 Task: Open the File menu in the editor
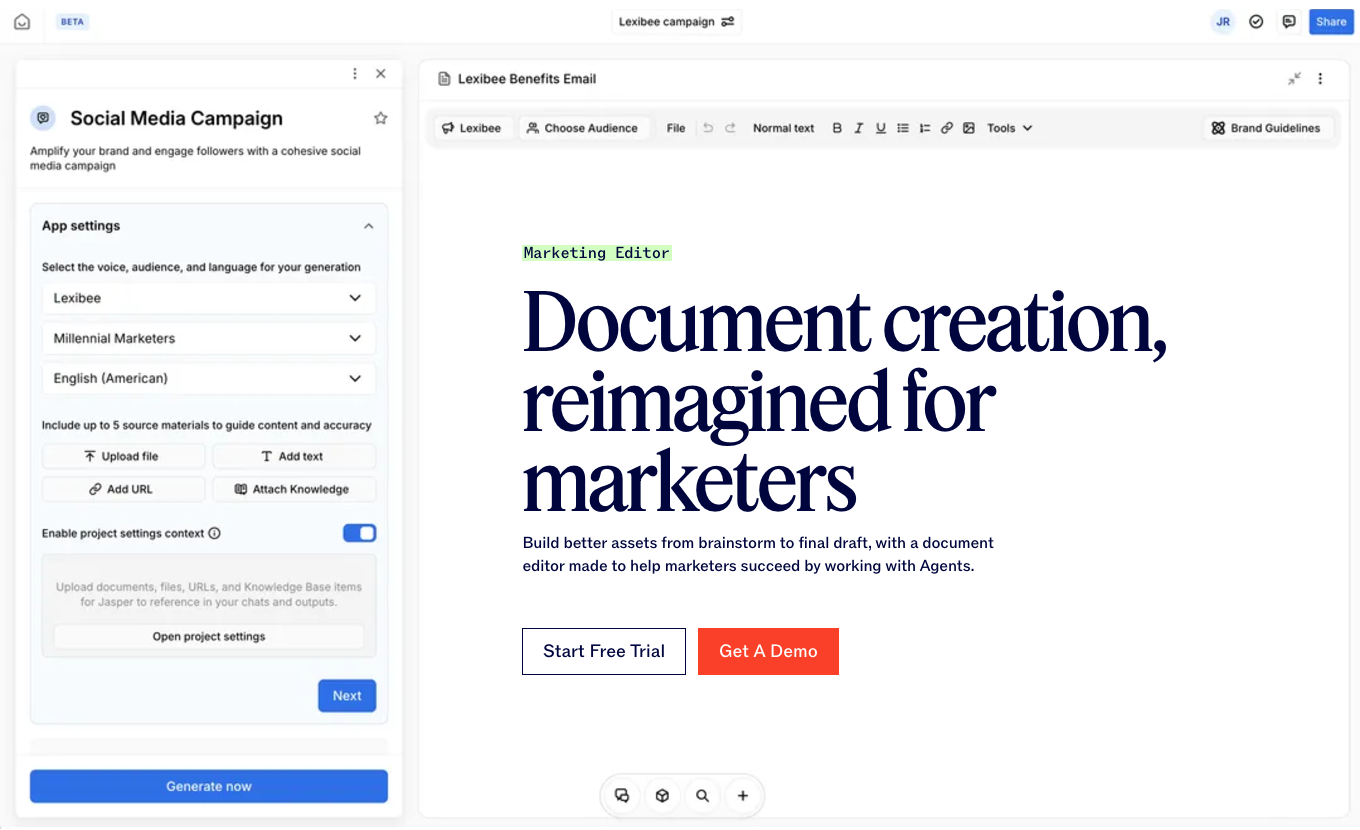click(x=675, y=128)
